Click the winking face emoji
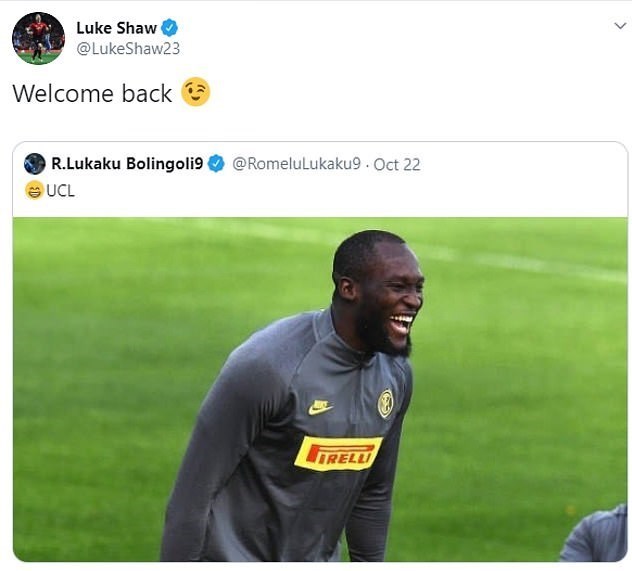This screenshot has height=571, width=632. (x=195, y=92)
